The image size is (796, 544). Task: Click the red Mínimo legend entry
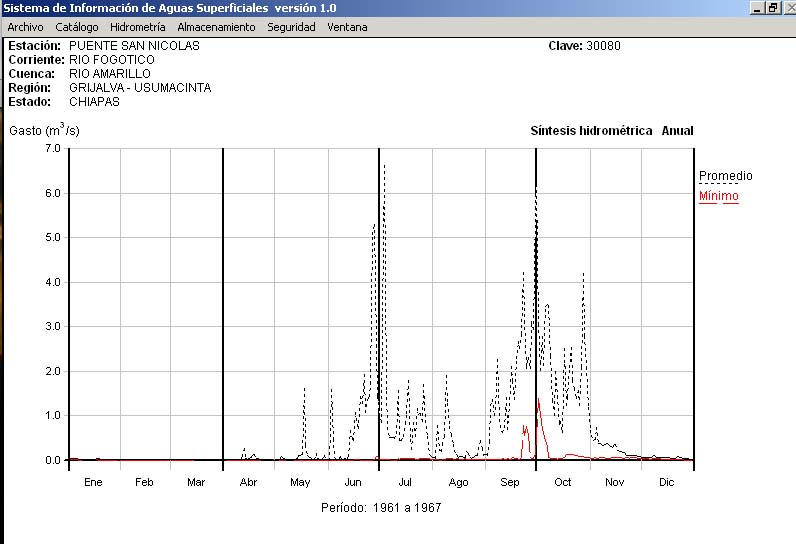(718, 196)
